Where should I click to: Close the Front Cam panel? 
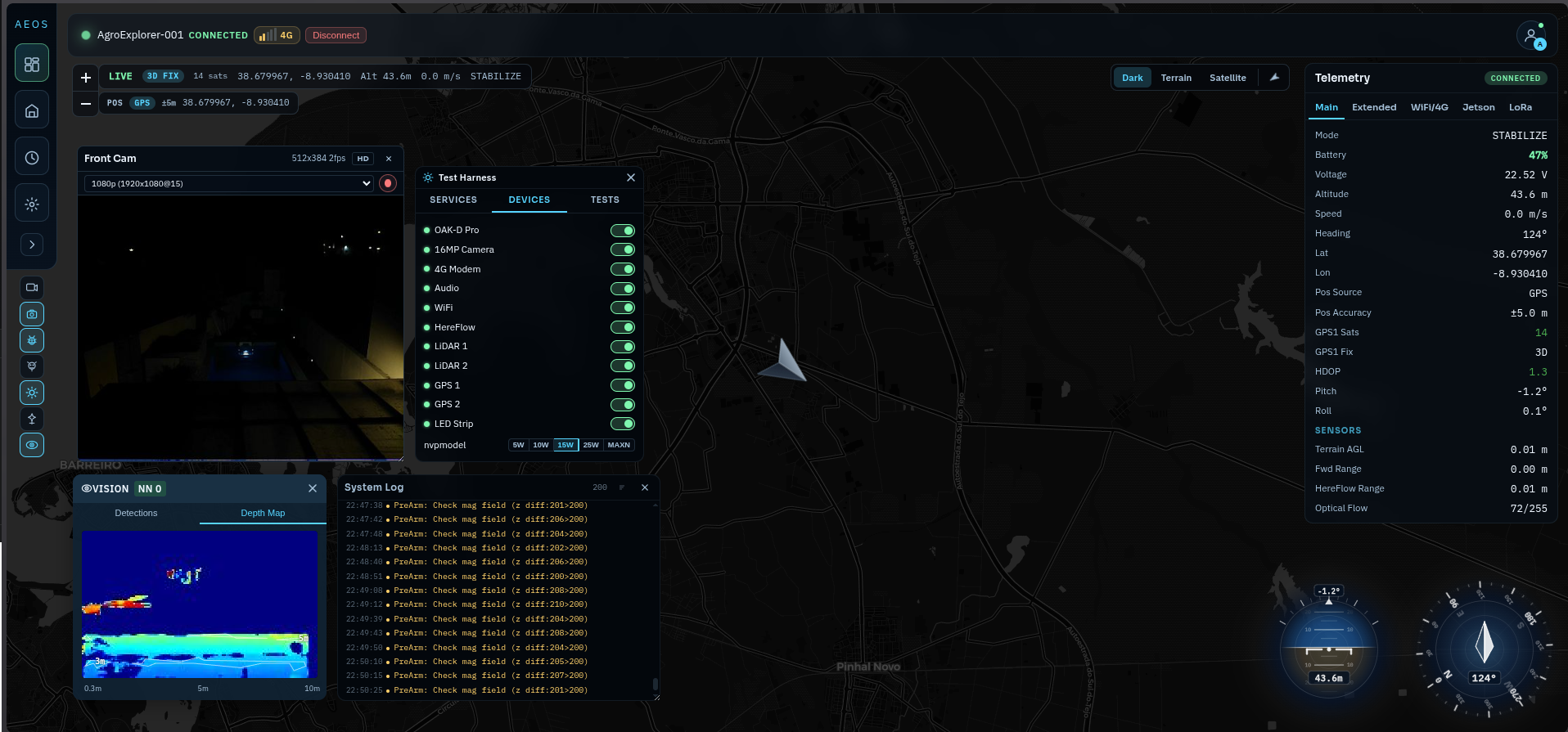[x=389, y=159]
